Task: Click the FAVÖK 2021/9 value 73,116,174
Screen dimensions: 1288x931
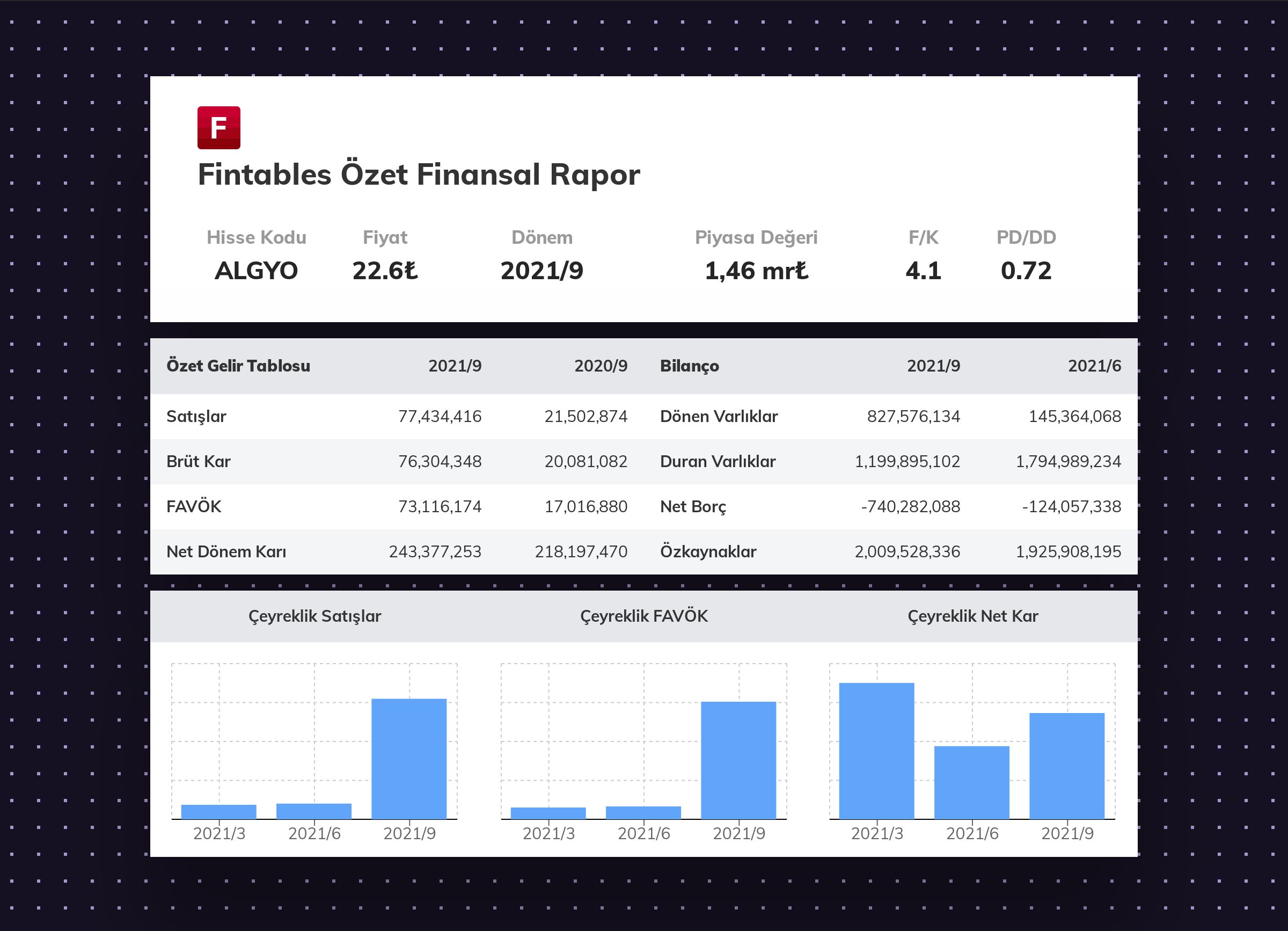Action: pos(440,506)
